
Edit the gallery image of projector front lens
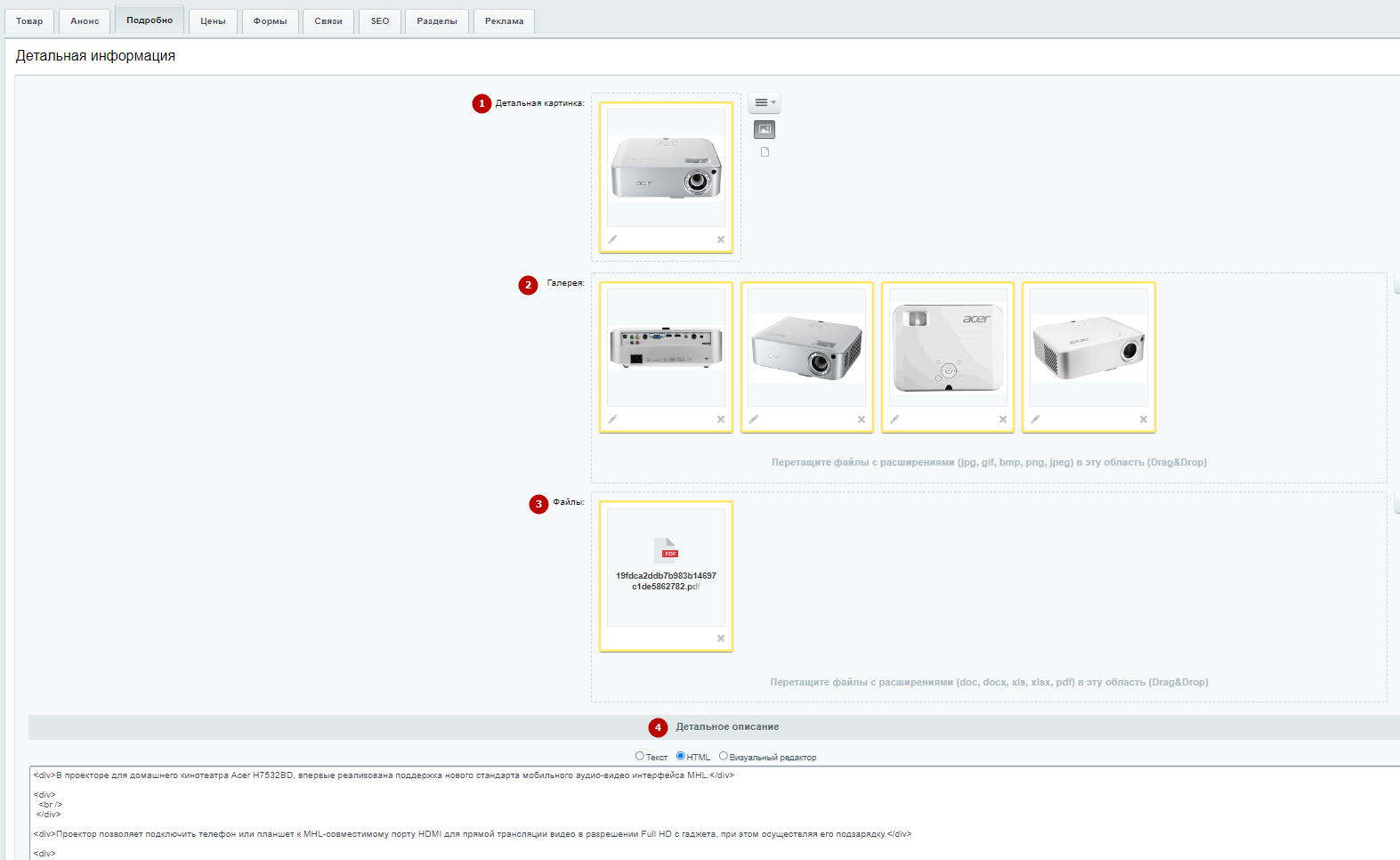(x=754, y=419)
